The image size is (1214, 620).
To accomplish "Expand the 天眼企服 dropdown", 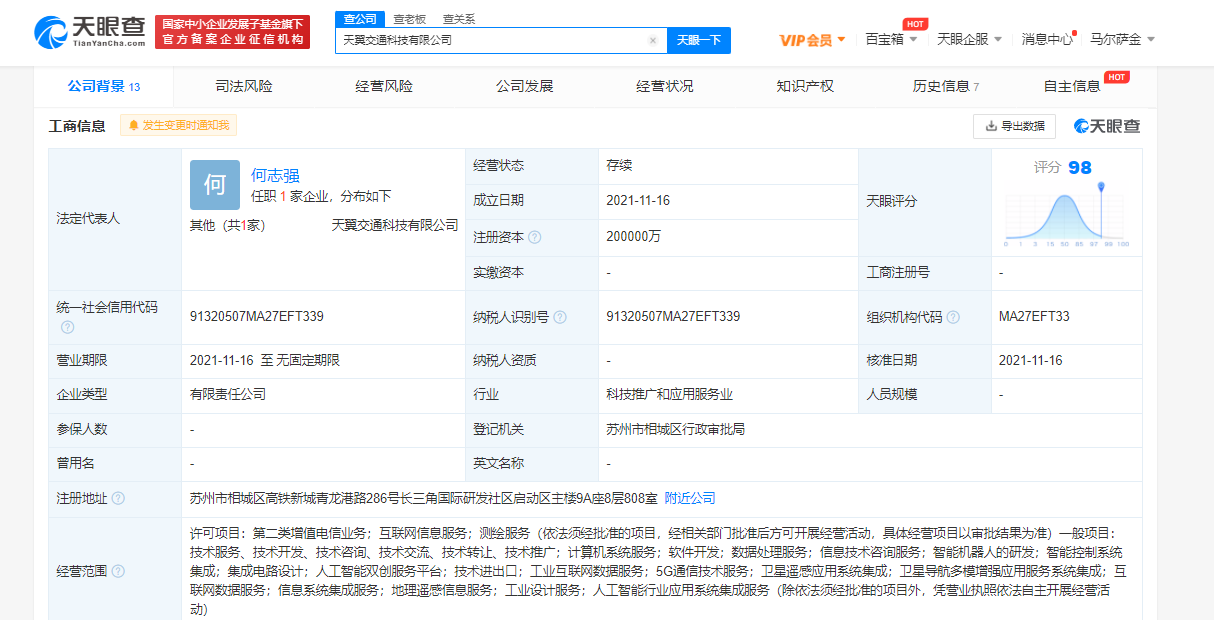I will [x=968, y=40].
